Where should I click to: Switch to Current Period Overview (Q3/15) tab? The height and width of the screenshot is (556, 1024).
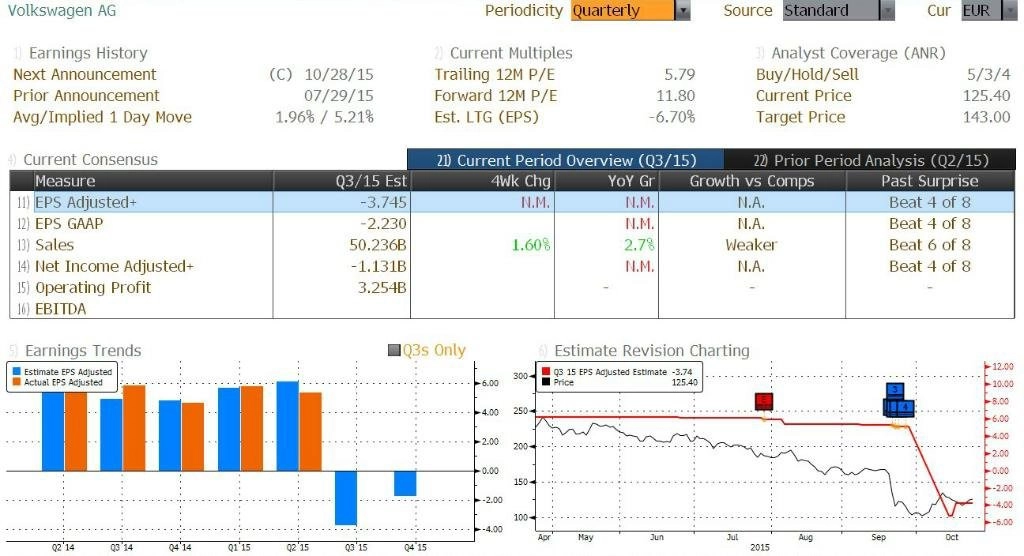tap(566, 160)
